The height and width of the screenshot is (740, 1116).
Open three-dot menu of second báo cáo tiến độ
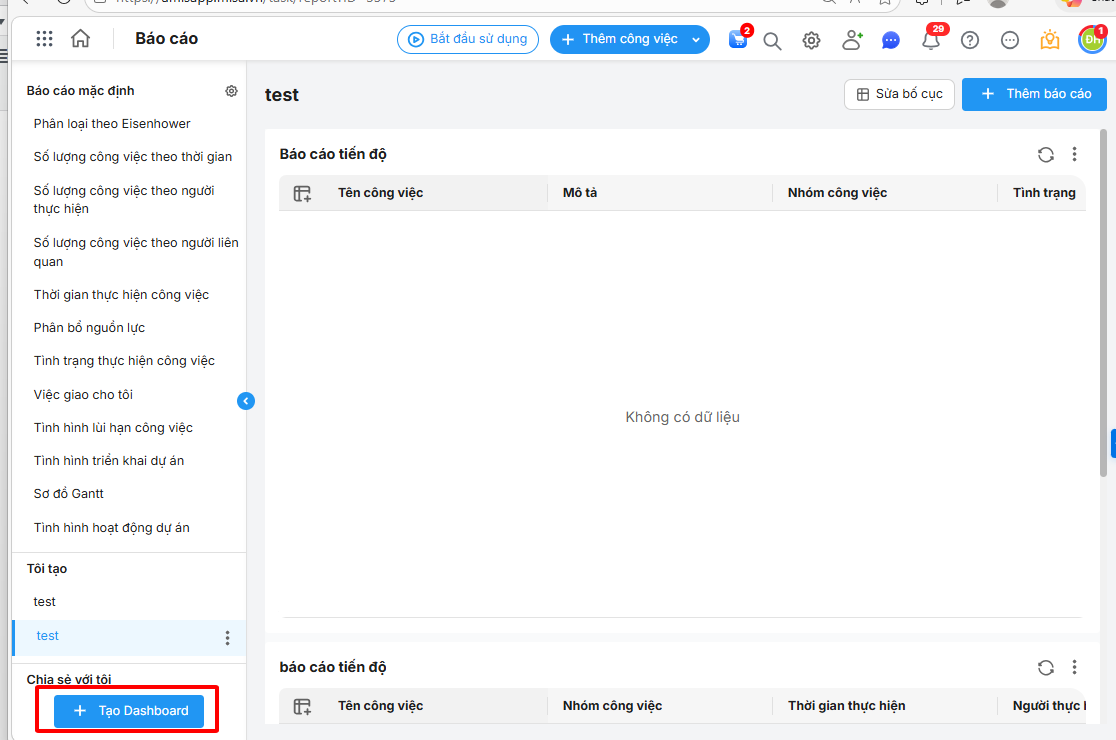pyautogui.click(x=1075, y=667)
